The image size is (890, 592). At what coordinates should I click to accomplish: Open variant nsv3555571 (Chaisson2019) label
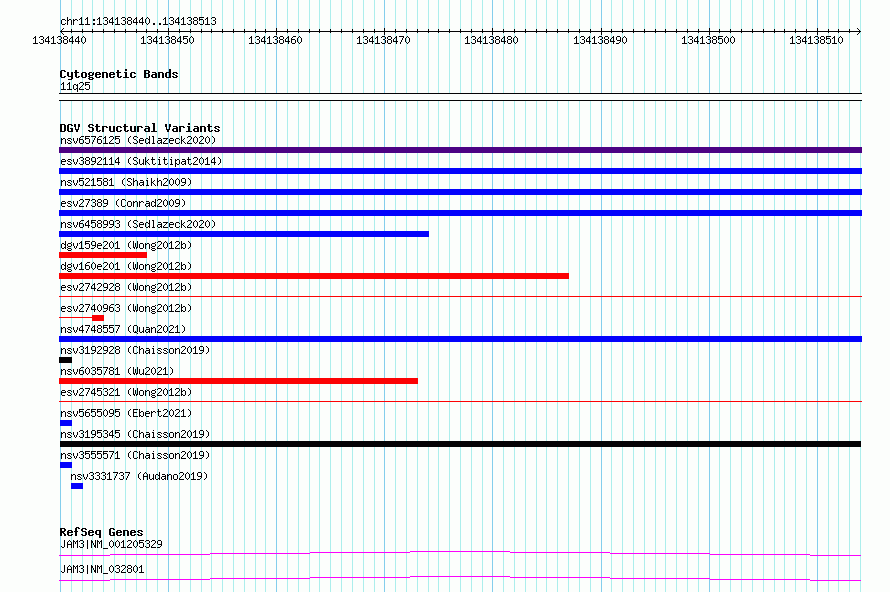point(135,455)
